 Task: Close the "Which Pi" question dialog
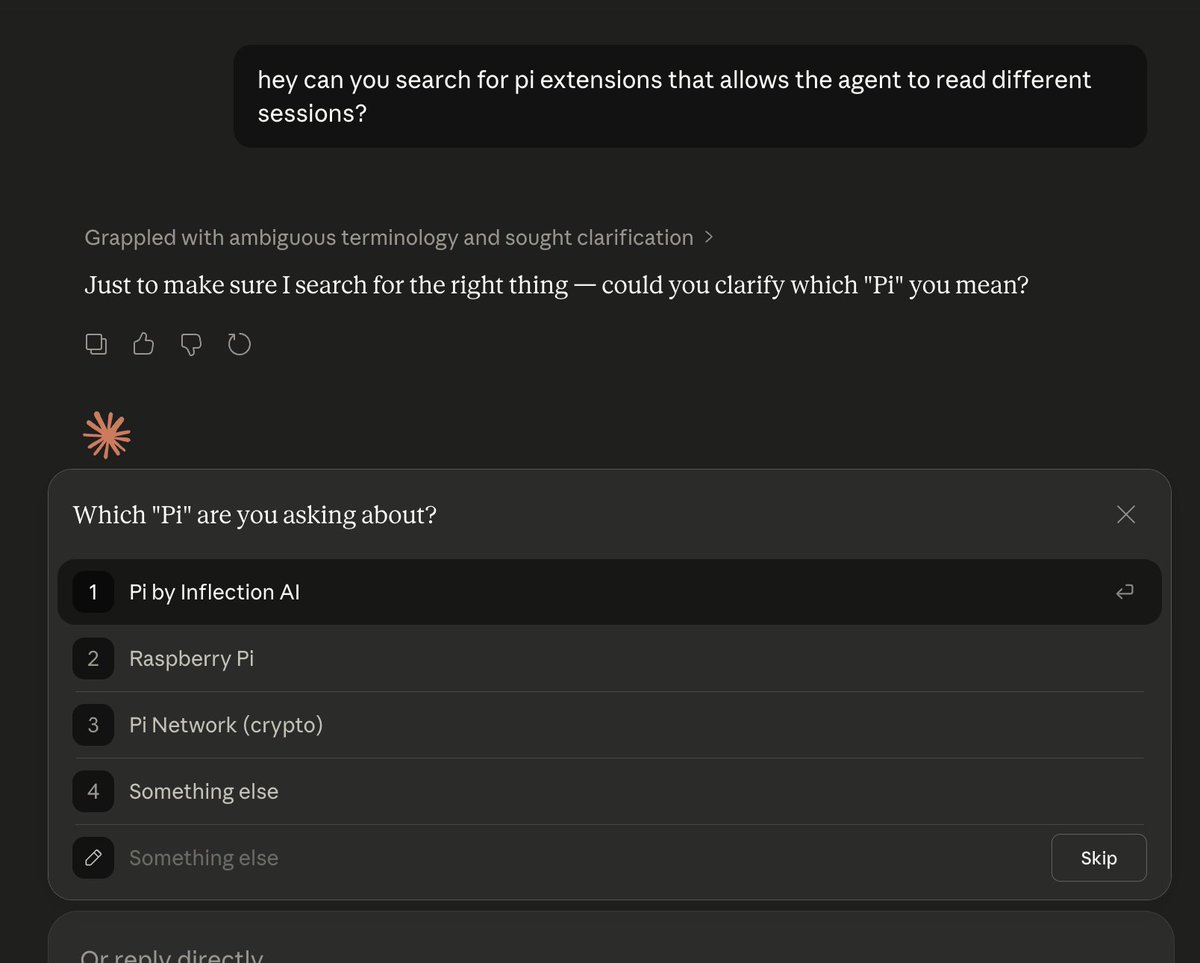pos(1126,514)
